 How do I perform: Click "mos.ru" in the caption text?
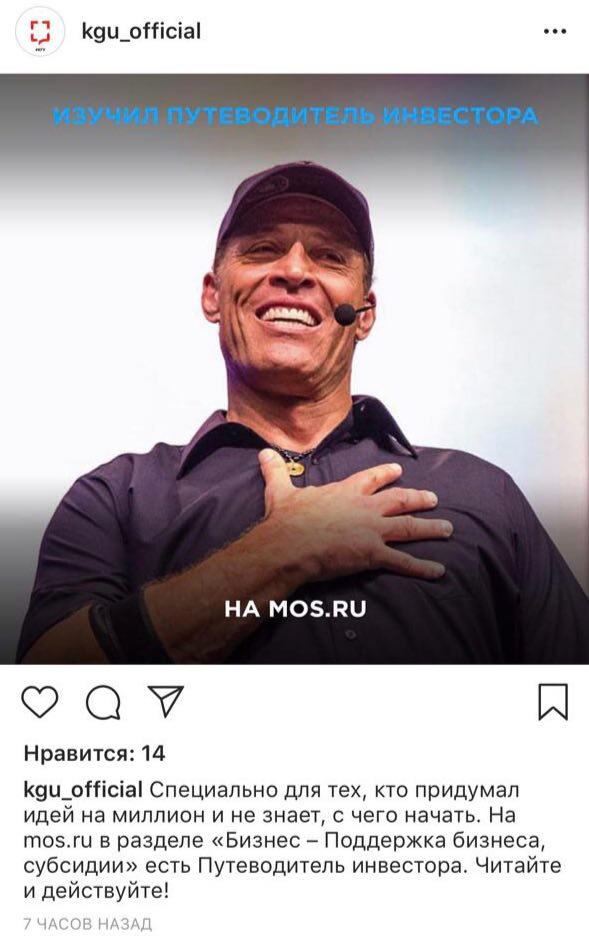click(58, 840)
